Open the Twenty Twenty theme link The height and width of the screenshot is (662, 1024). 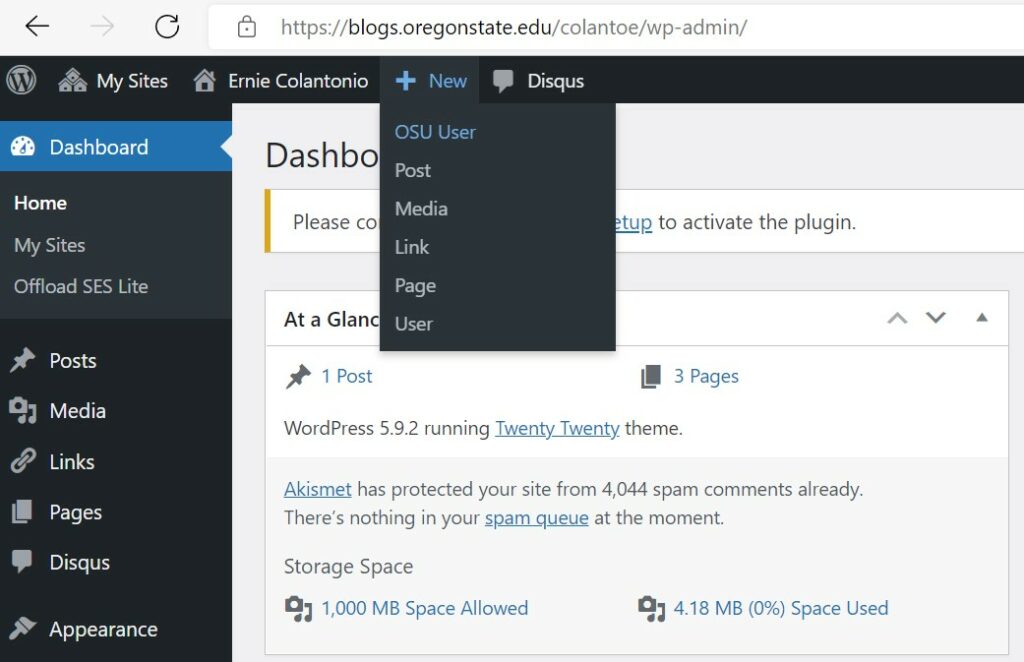pos(557,428)
